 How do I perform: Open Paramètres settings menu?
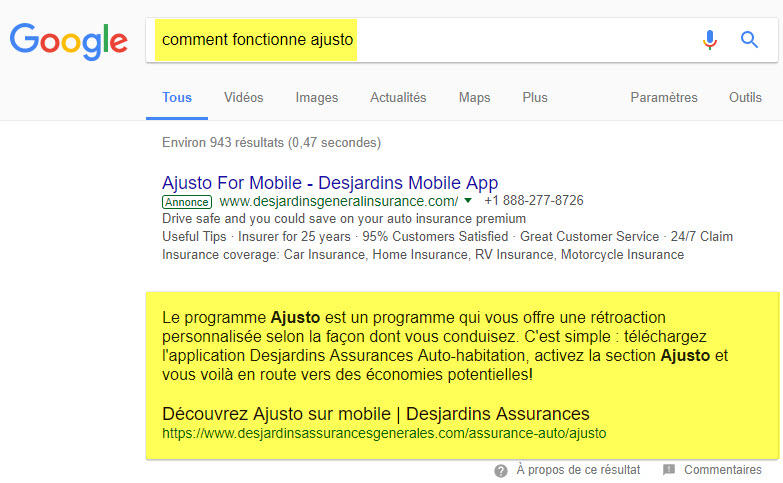click(x=664, y=97)
